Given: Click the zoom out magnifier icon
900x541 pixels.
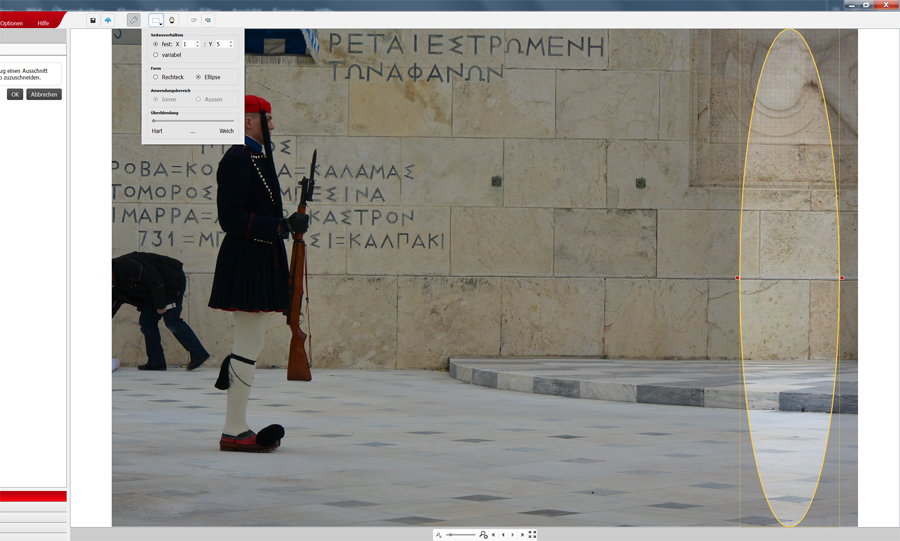Looking at the screenshot, I should click(439, 535).
